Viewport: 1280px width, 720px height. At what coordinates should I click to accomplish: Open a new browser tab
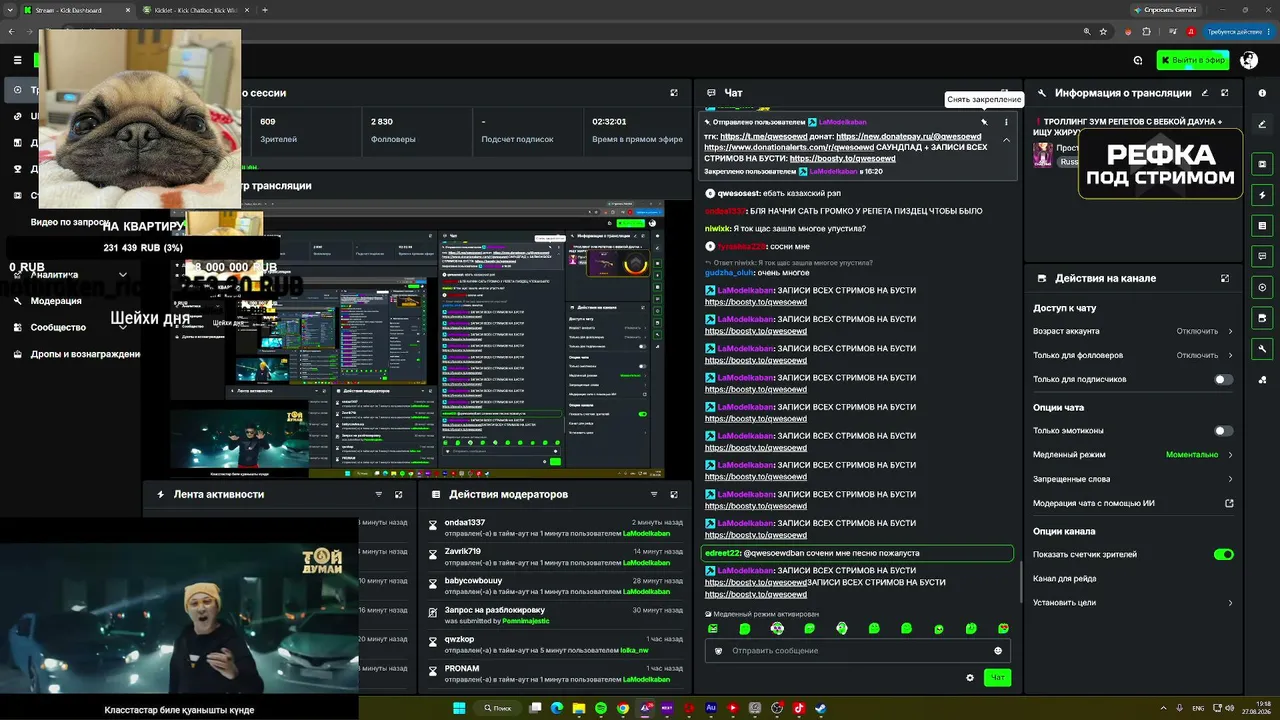tap(264, 10)
